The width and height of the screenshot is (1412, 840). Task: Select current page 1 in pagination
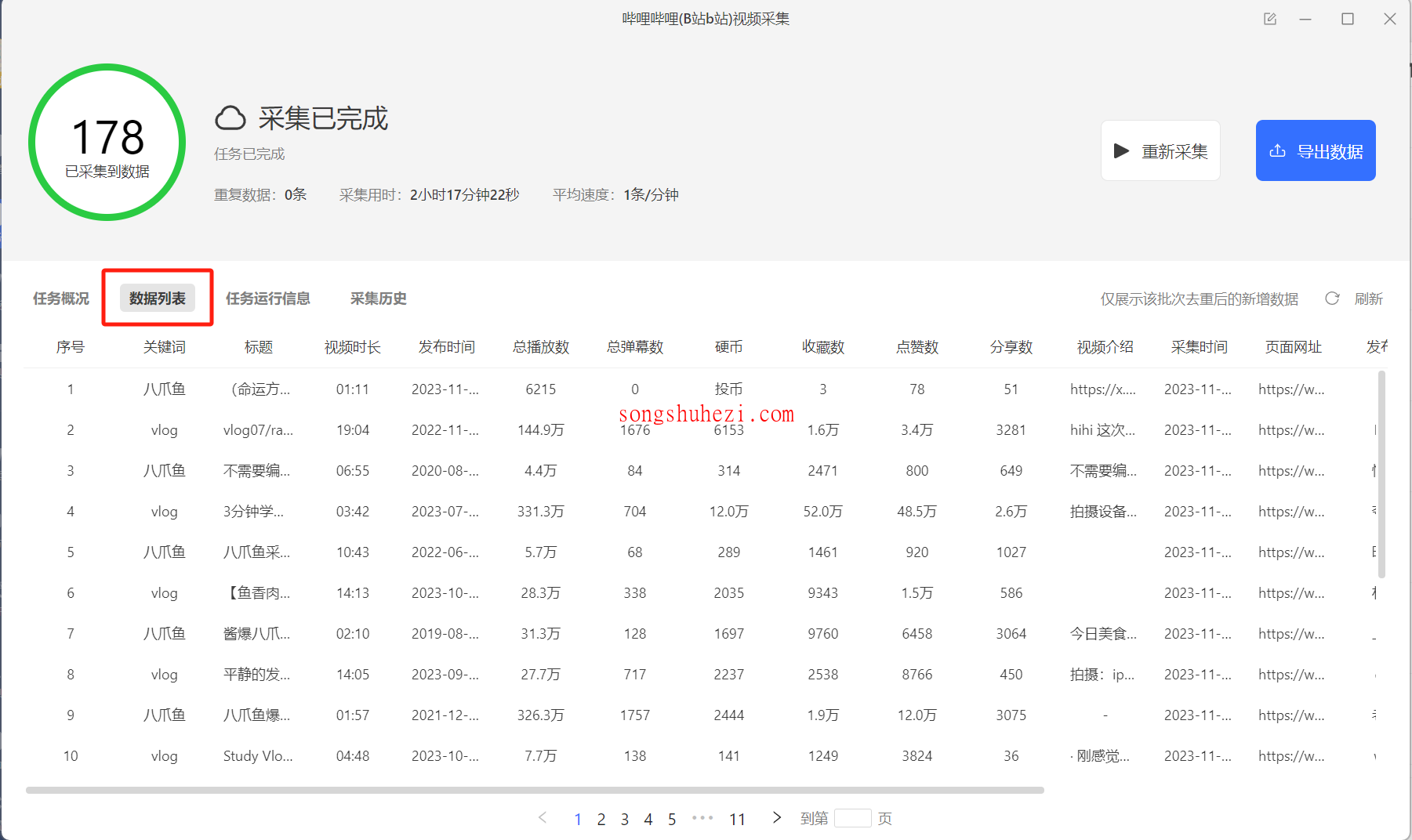578,819
